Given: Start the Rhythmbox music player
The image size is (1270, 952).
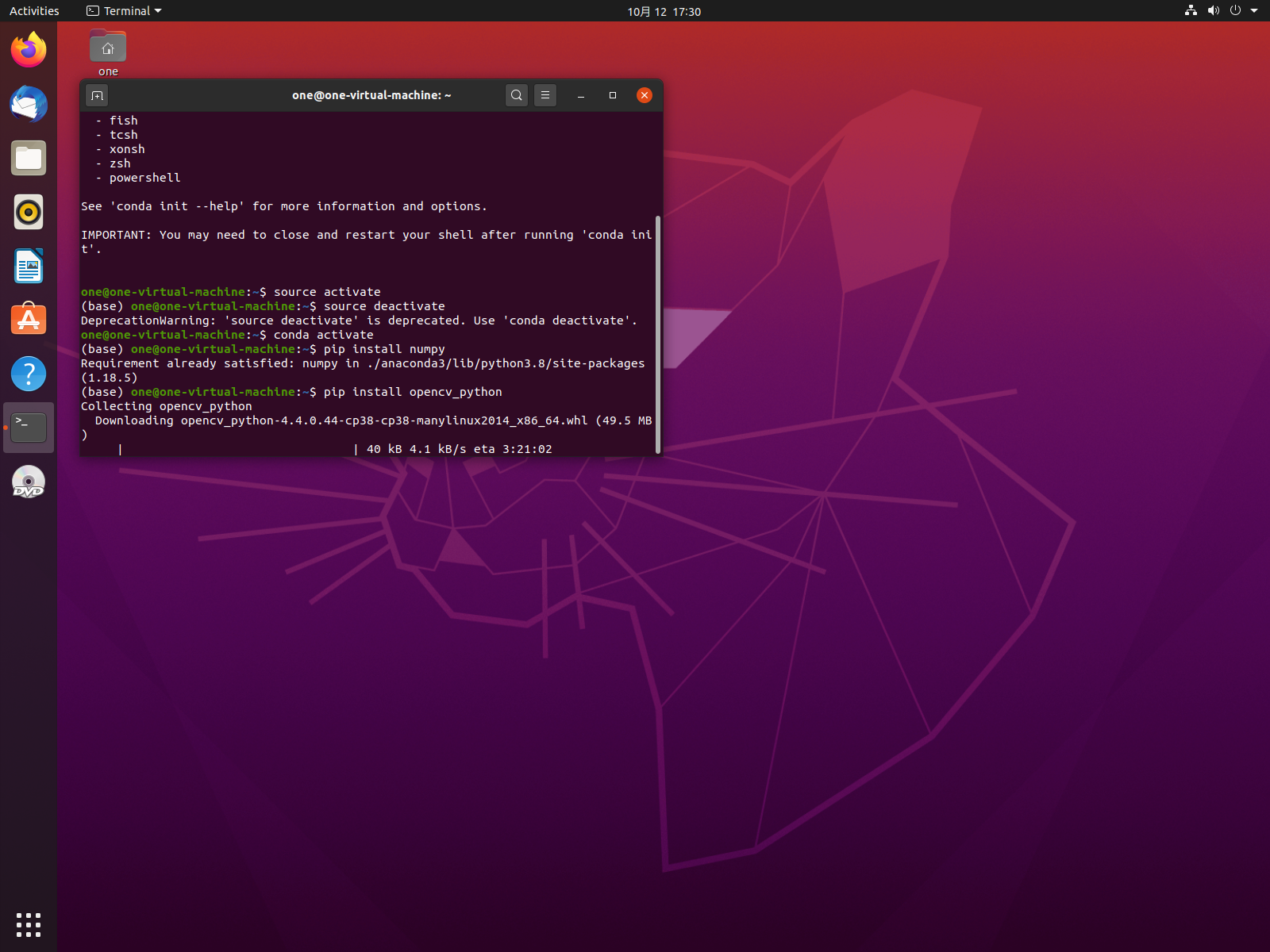Looking at the screenshot, I should [29, 212].
